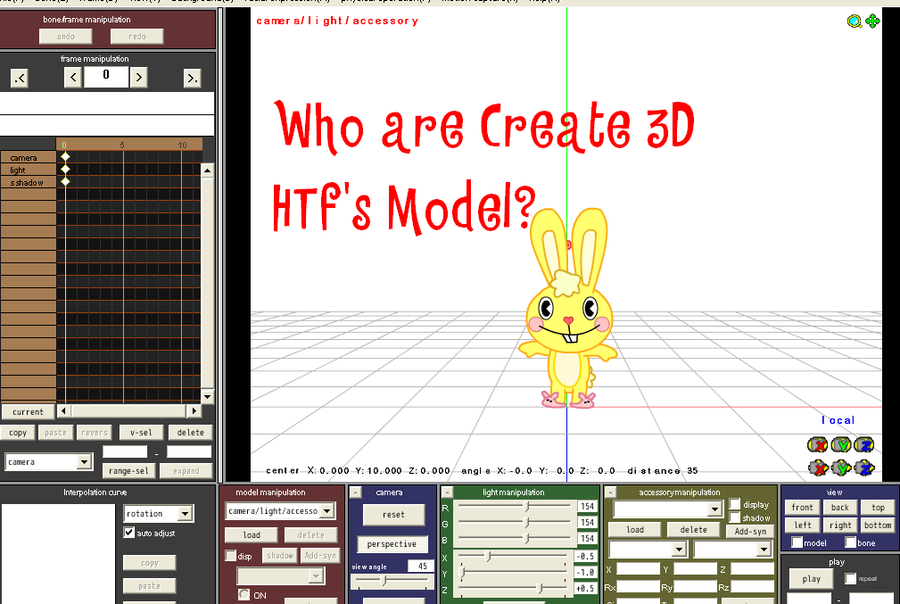
Task: Jump to the last frame arrow button
Action: pos(192,78)
